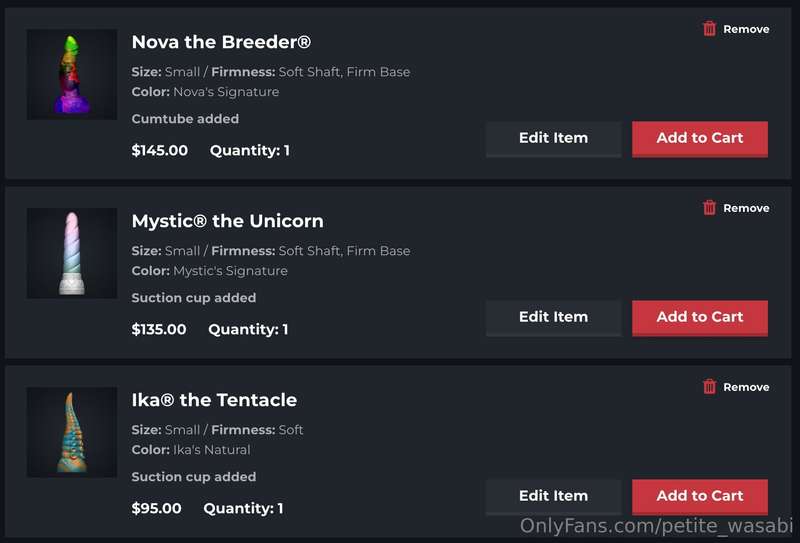Select the Ika the Tentacle product title
This screenshot has height=543, width=800.
(x=214, y=400)
